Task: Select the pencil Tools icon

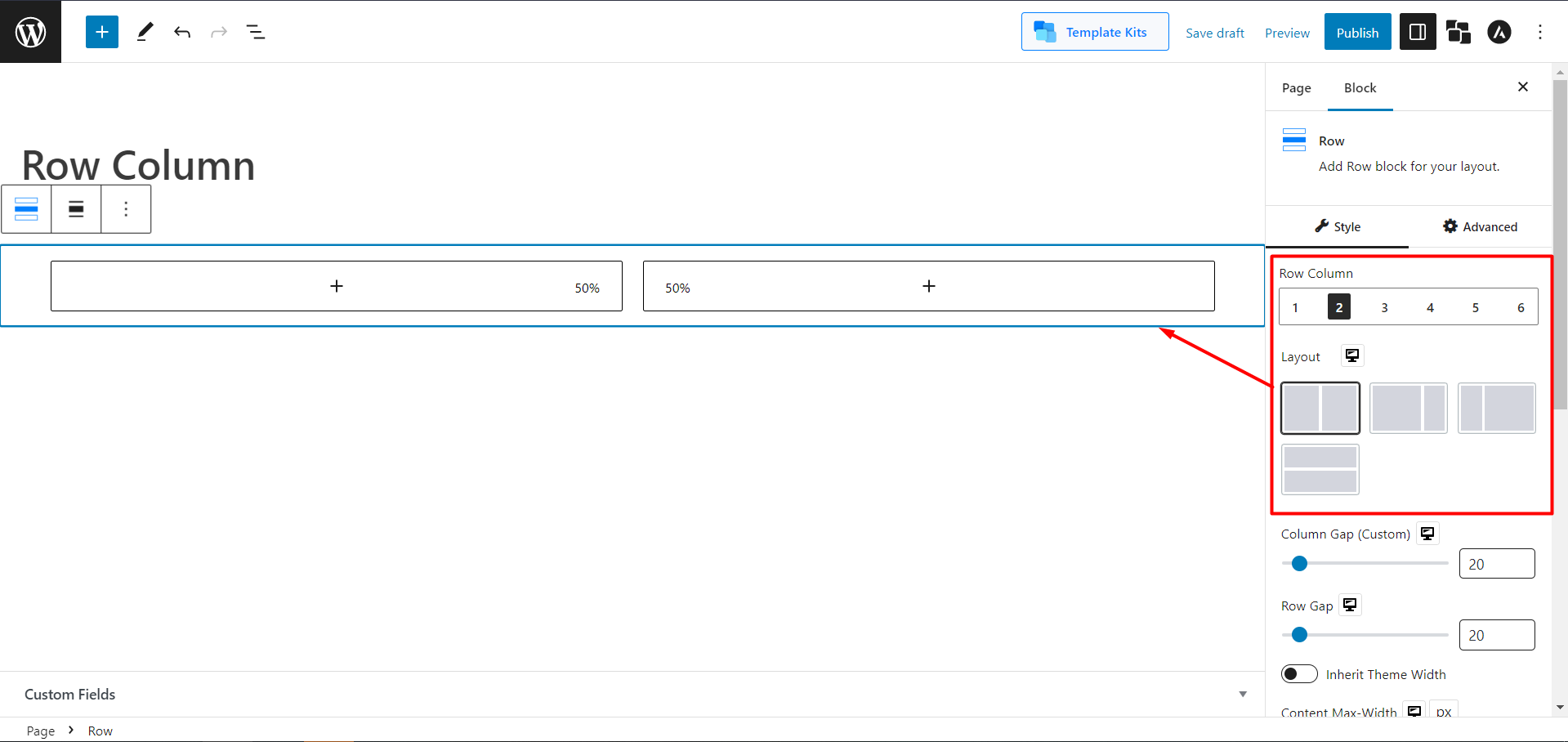Action: pos(145,32)
